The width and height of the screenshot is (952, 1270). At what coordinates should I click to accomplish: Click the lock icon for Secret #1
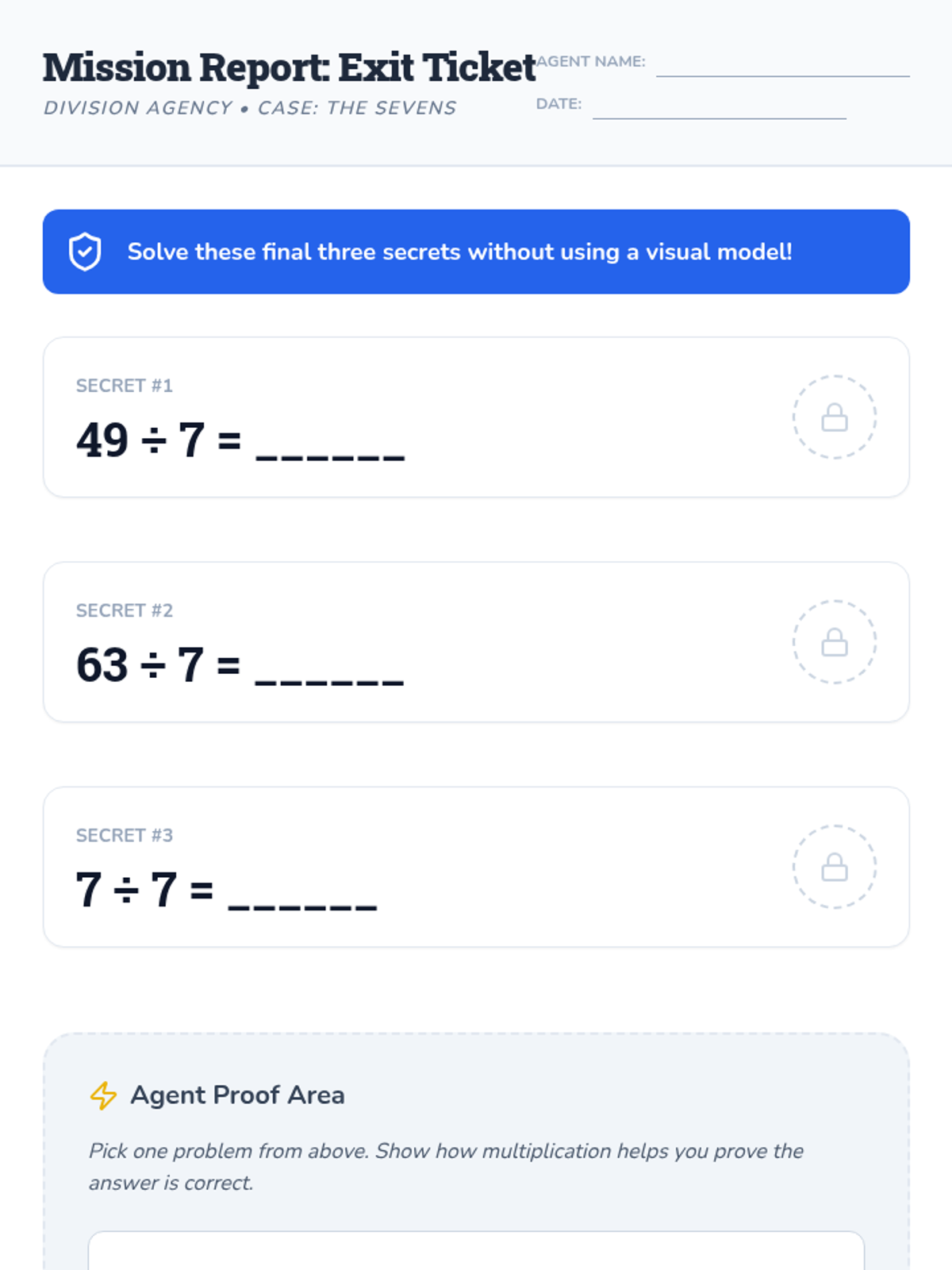(835, 417)
